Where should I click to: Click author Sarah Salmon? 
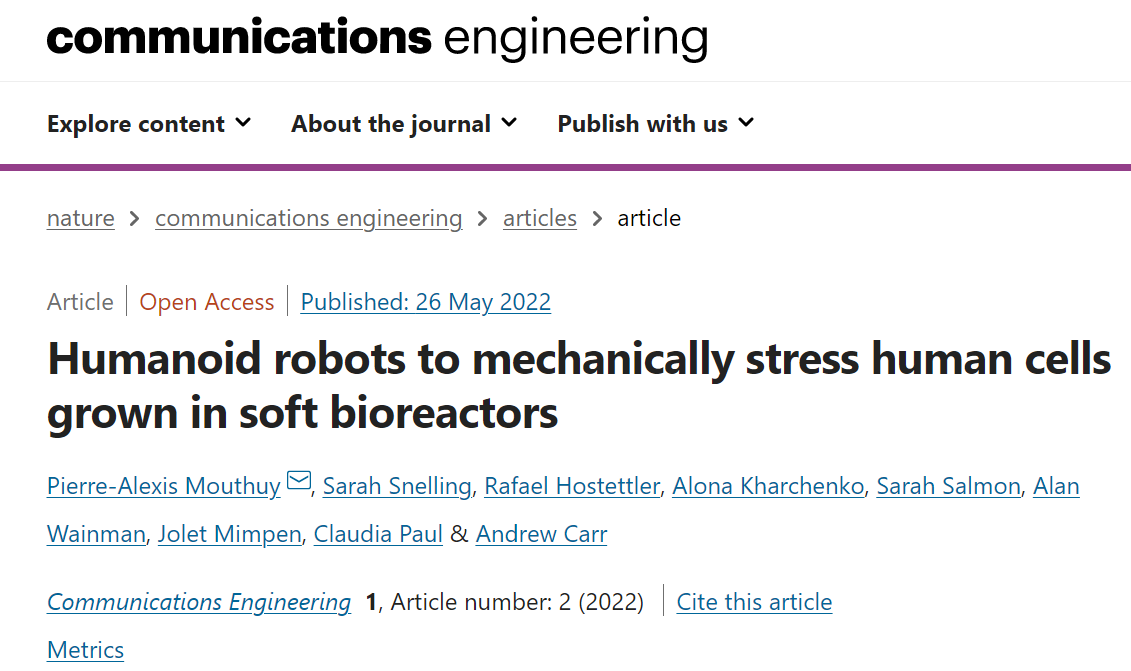[x=949, y=486]
